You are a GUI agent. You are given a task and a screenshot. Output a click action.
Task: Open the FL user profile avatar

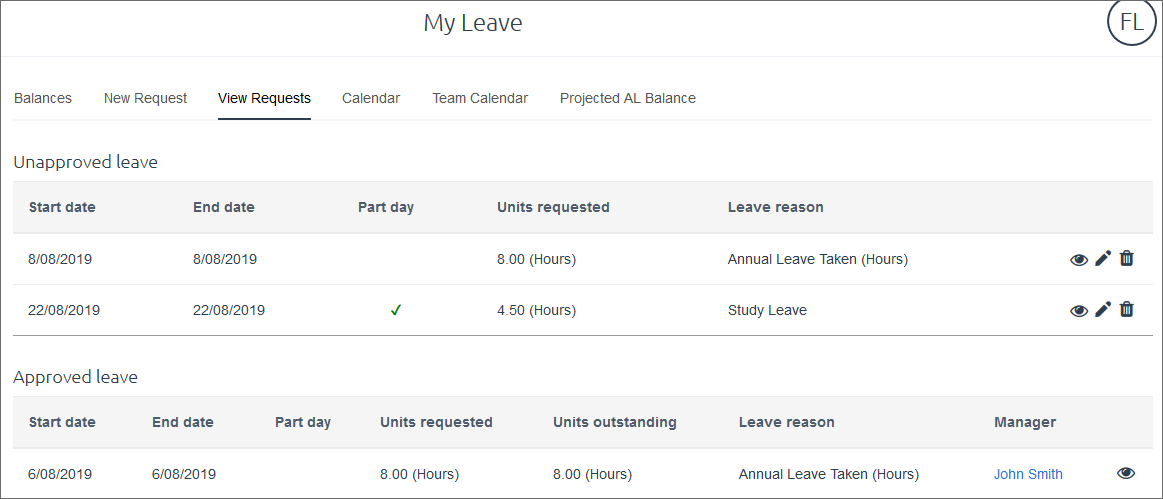point(1132,24)
